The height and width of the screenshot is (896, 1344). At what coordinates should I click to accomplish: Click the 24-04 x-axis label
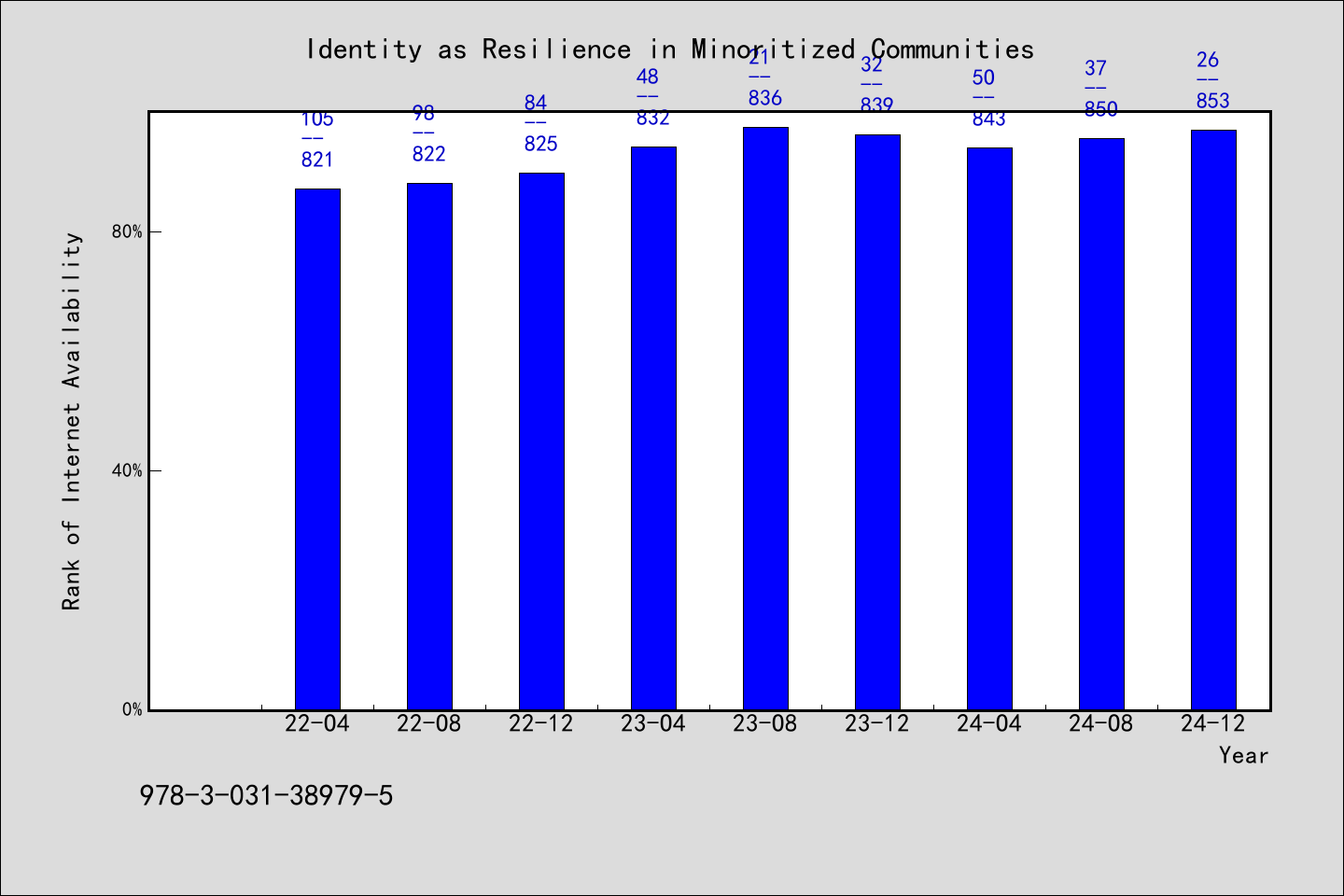tap(989, 723)
